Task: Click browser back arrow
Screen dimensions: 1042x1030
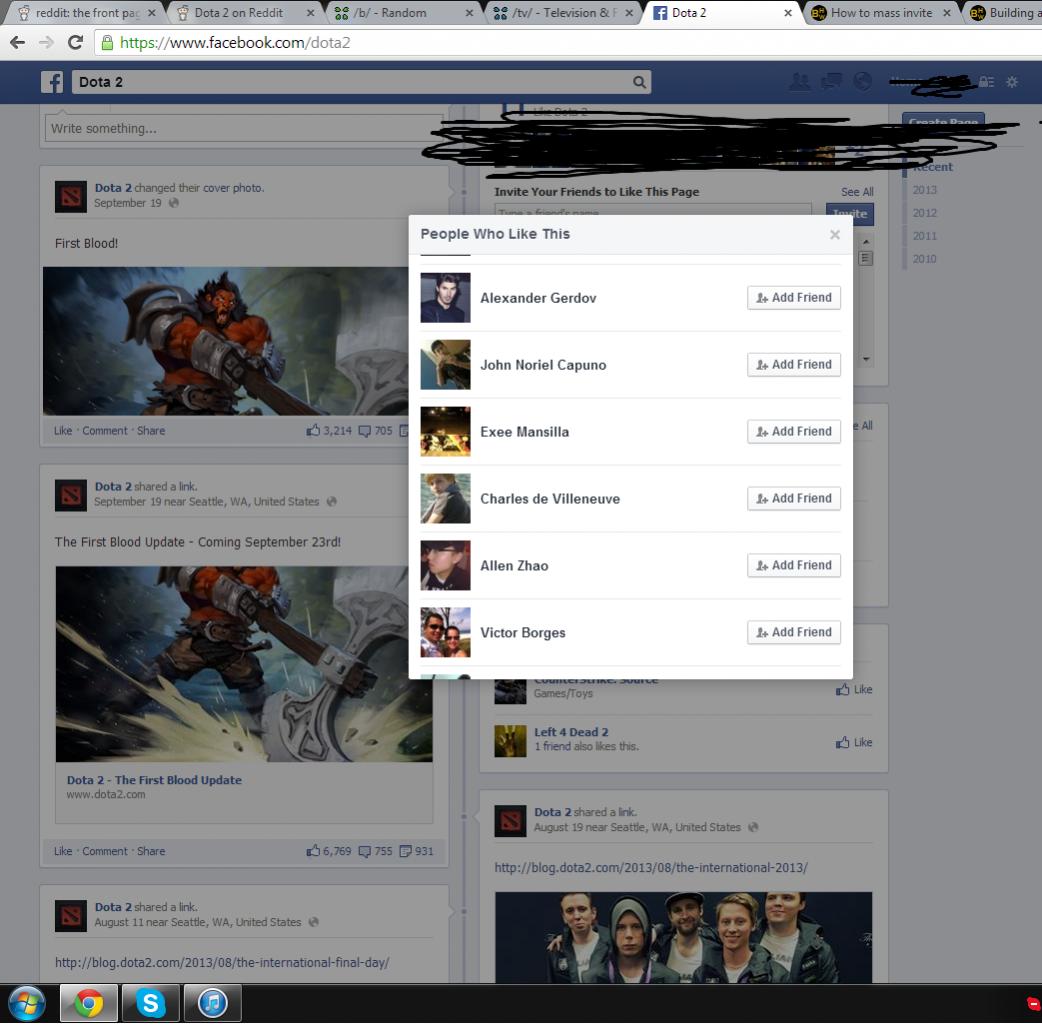Action: (17, 43)
